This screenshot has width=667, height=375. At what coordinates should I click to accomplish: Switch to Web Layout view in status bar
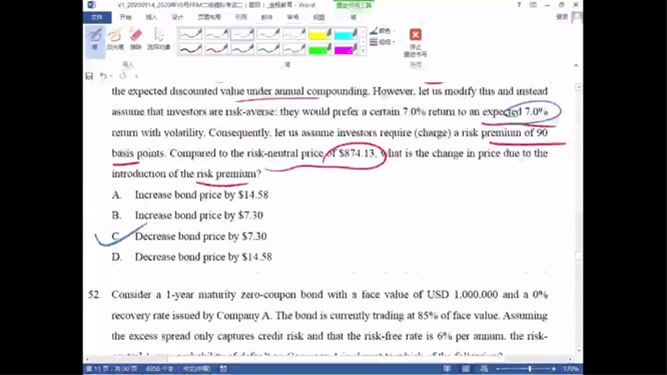[484, 369]
